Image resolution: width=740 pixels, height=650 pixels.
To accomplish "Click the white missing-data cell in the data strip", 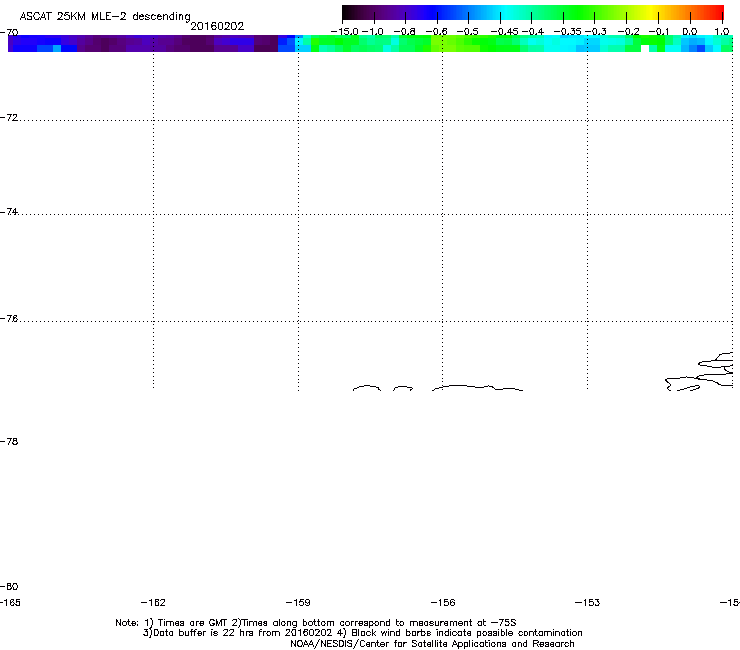I will coord(645,49).
